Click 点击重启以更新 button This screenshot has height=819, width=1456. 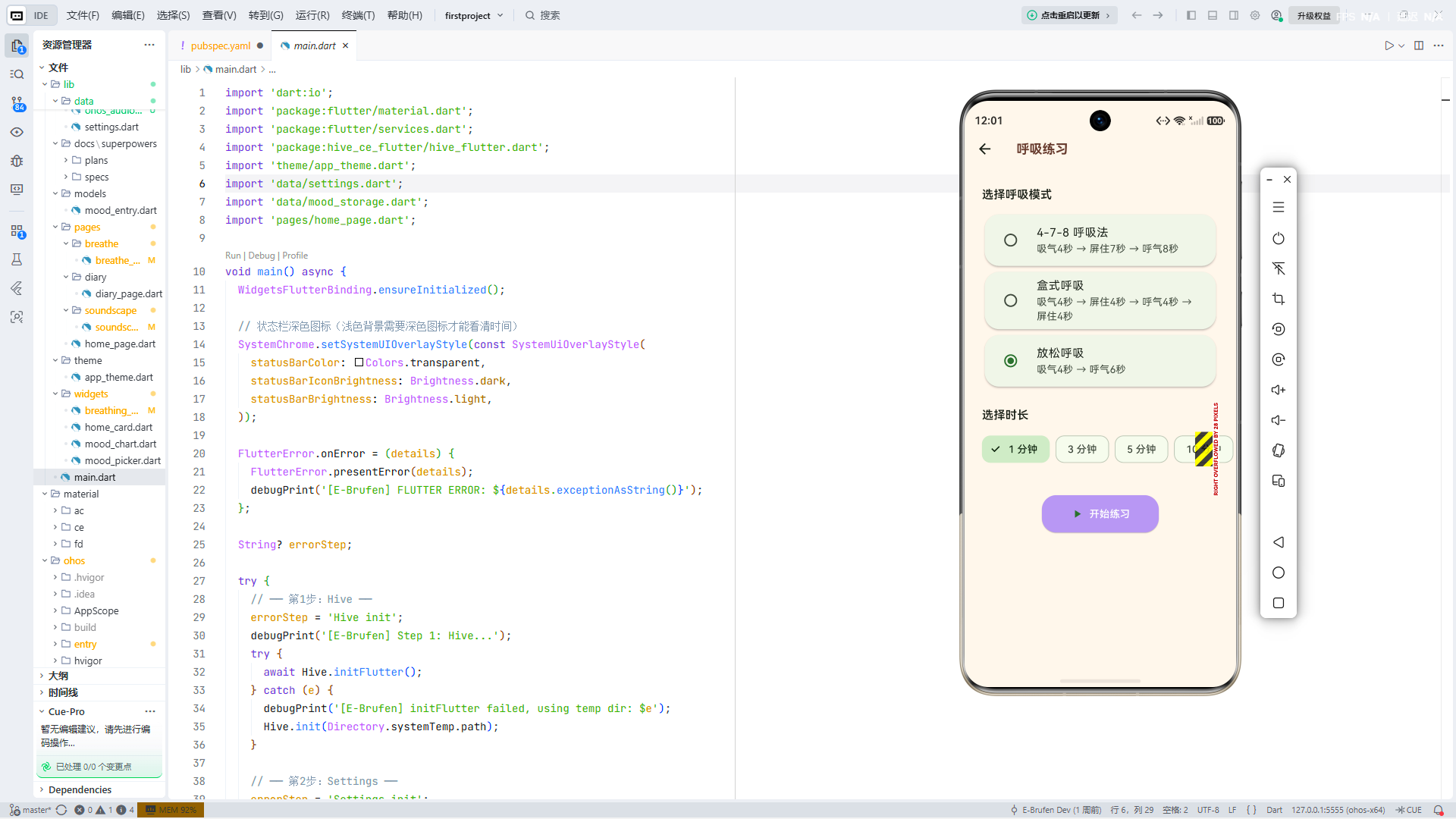(1069, 15)
